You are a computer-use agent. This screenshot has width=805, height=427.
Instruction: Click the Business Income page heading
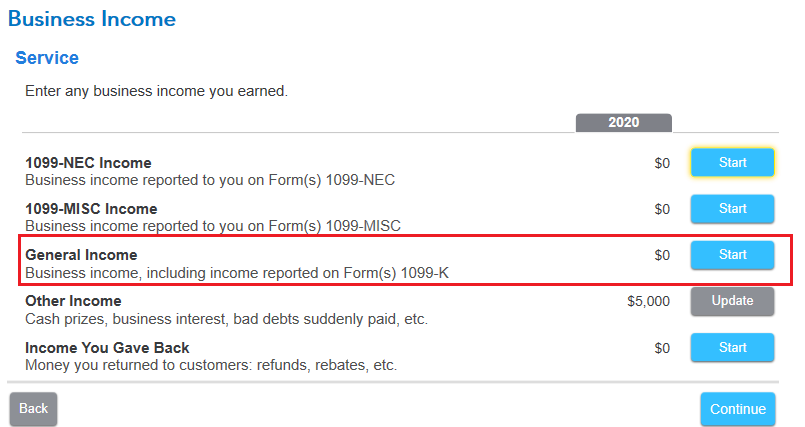(92, 19)
